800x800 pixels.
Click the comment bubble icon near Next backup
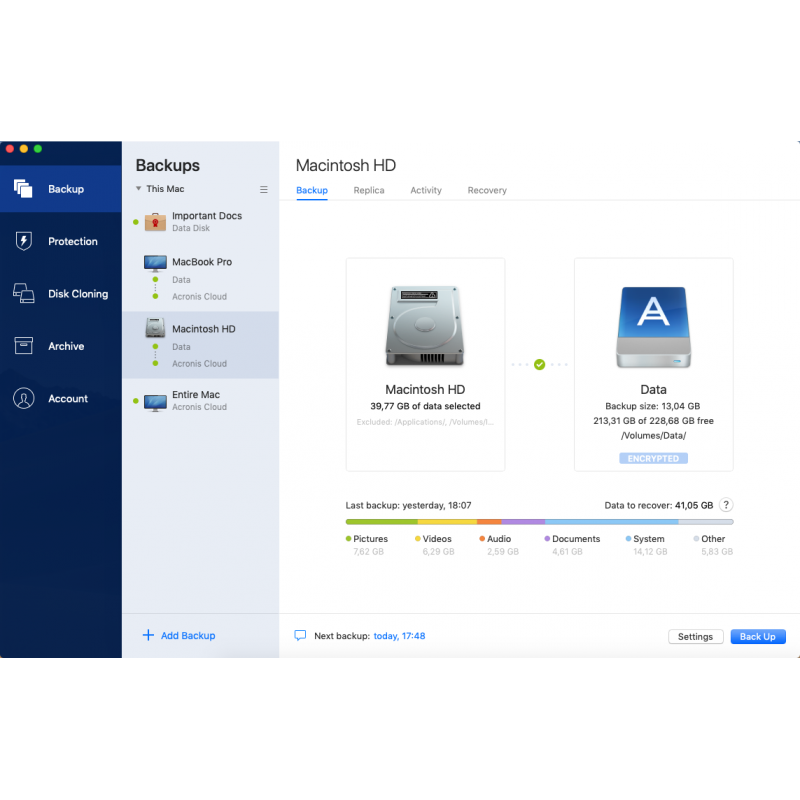click(x=300, y=636)
